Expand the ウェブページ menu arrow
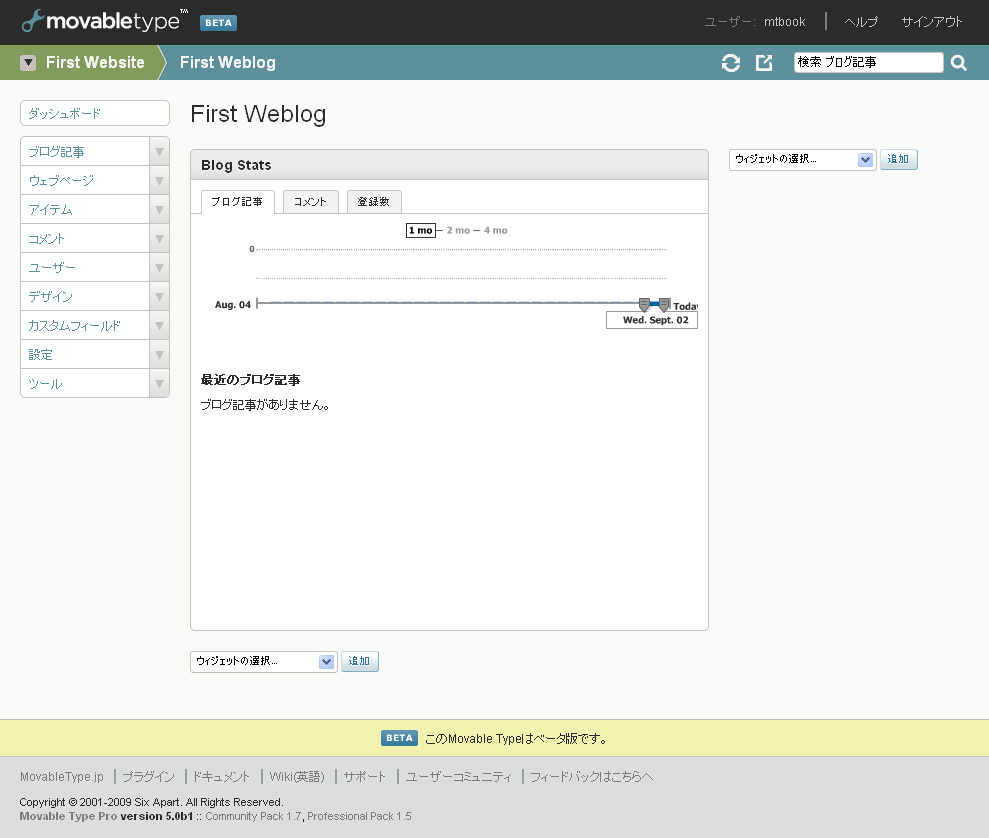Image resolution: width=989 pixels, height=838 pixels. coord(160,180)
